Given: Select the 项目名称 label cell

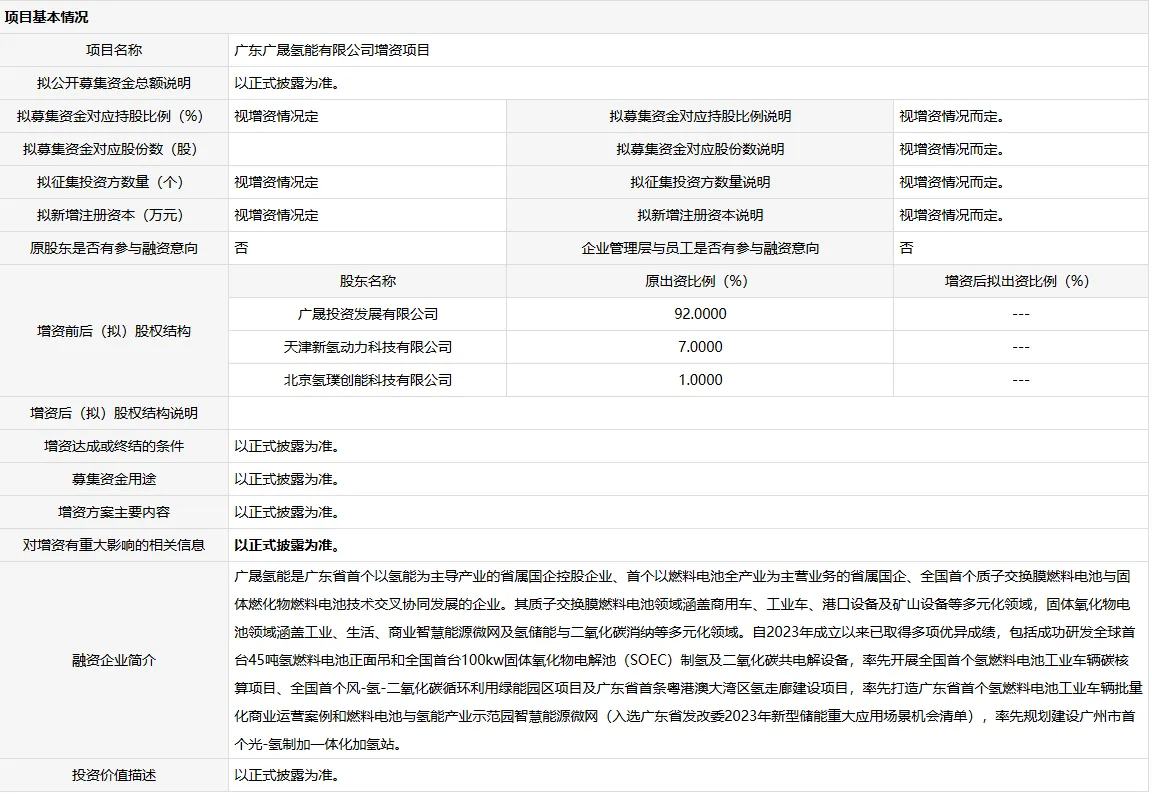Looking at the screenshot, I should pos(114,50).
